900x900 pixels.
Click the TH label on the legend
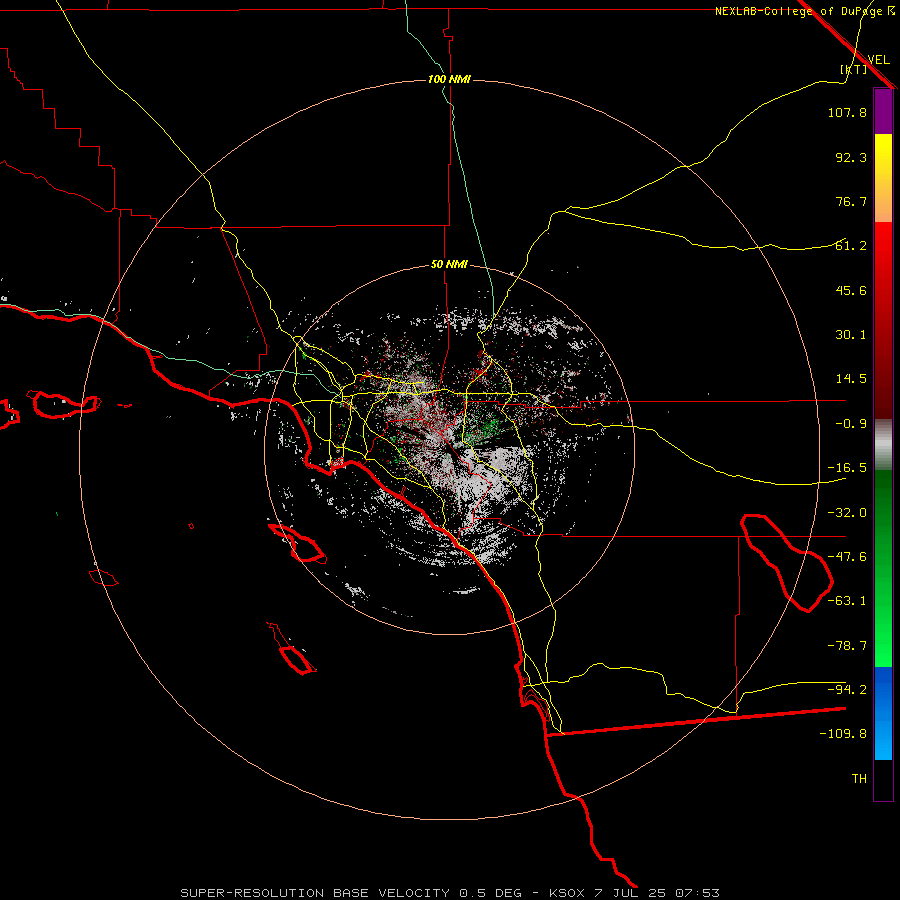point(859,779)
